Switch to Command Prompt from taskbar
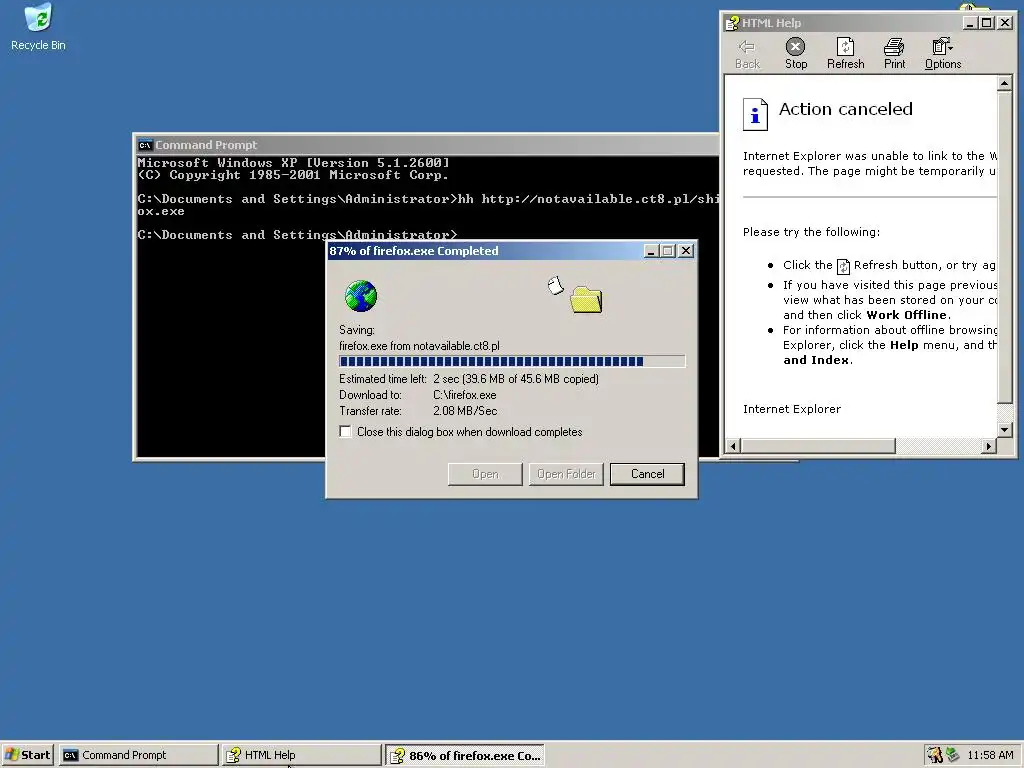Image resolution: width=1024 pixels, height=768 pixels. click(138, 755)
